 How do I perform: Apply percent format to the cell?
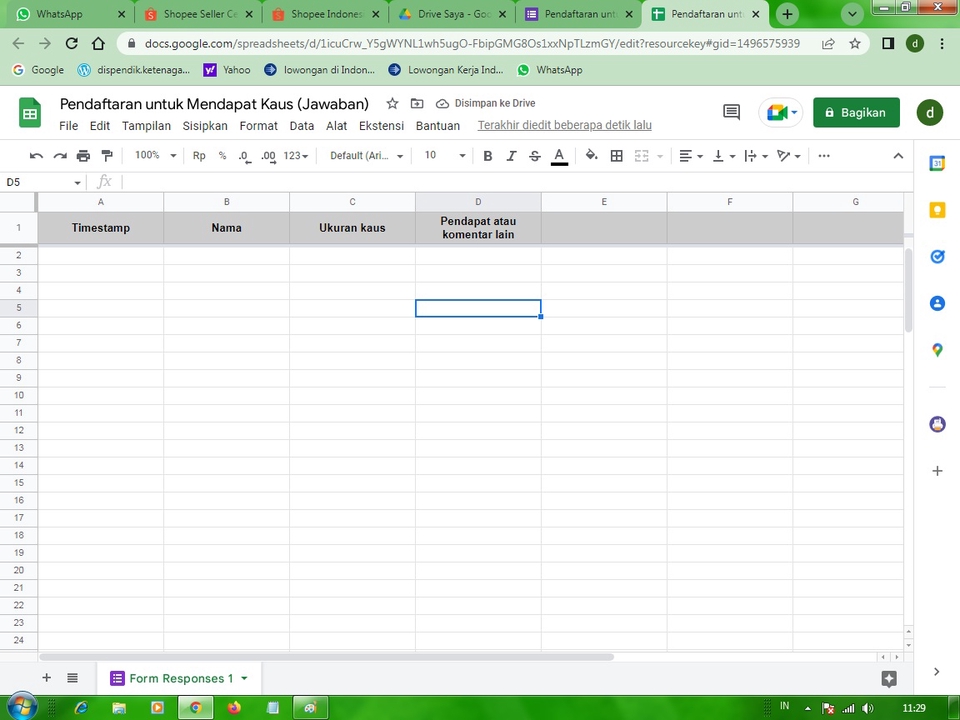pyautogui.click(x=222, y=155)
